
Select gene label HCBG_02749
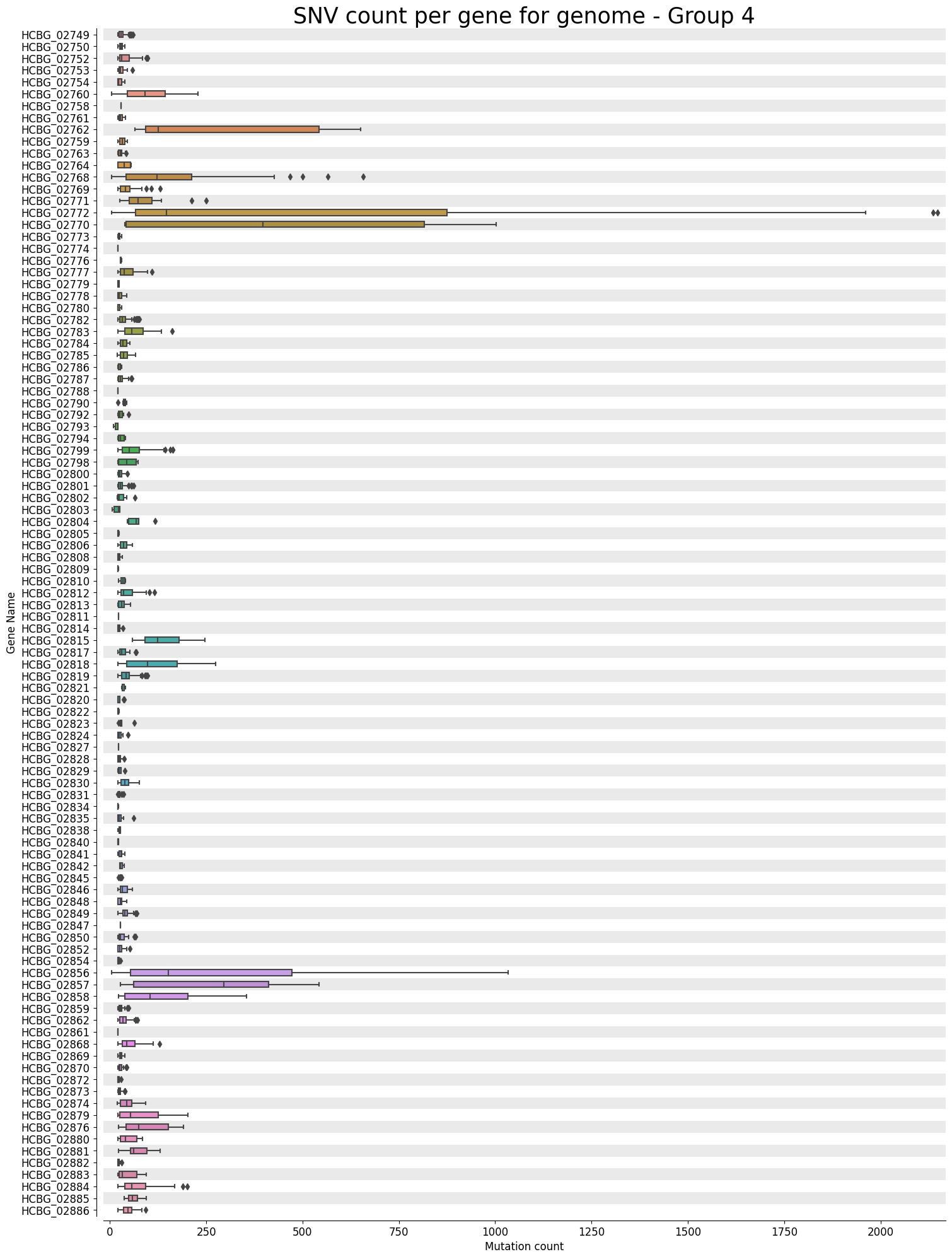point(50,35)
